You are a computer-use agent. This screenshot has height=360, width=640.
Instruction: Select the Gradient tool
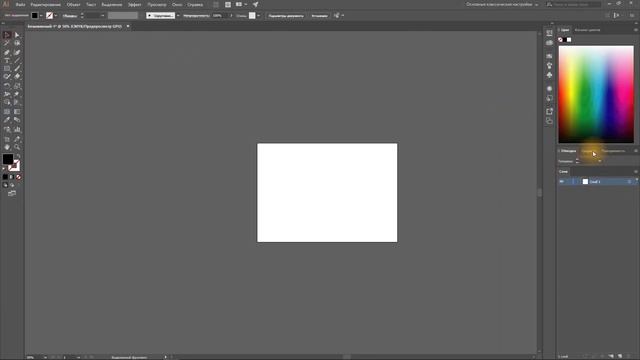(17, 111)
